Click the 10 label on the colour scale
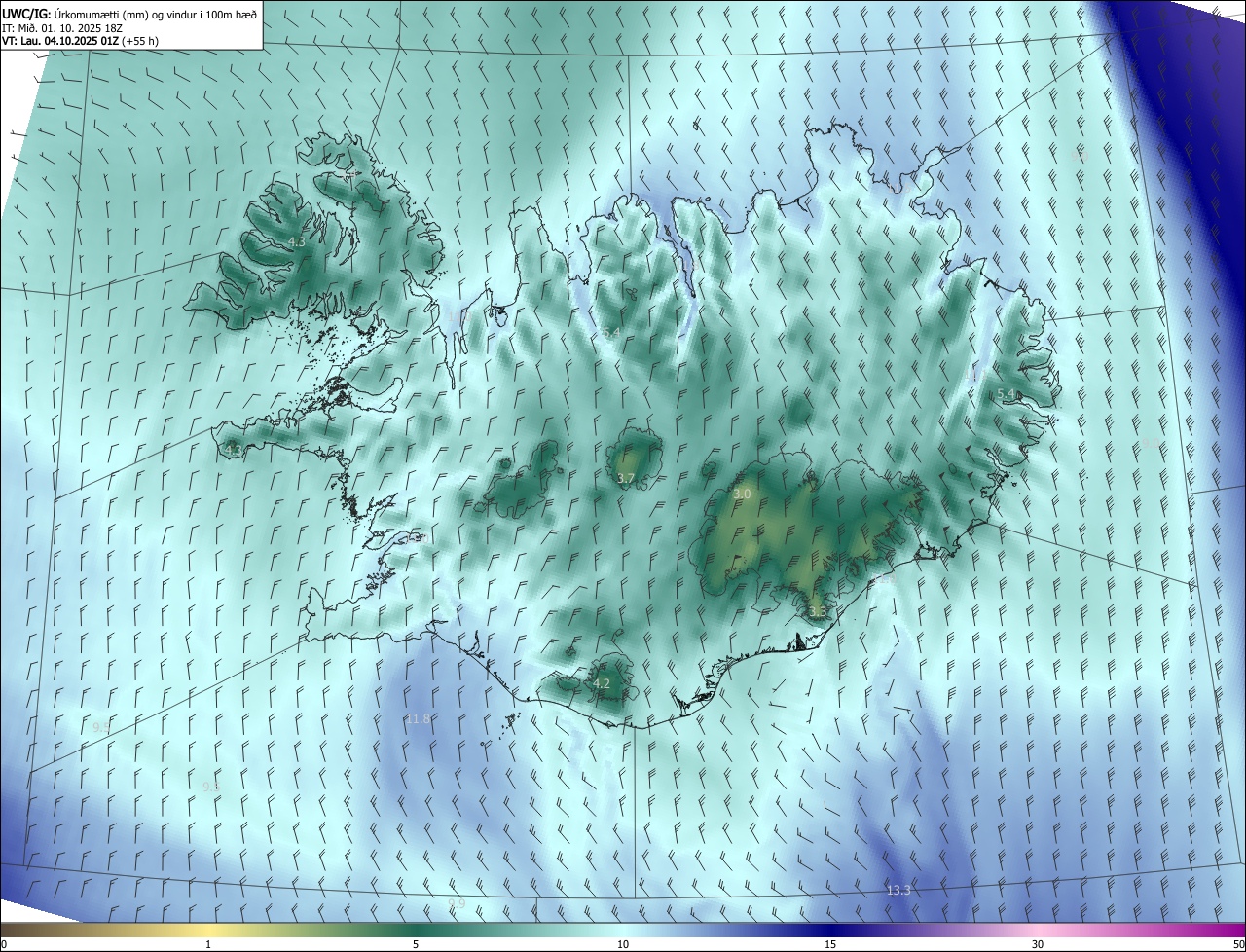This screenshot has width=1246, height=952. point(623,944)
